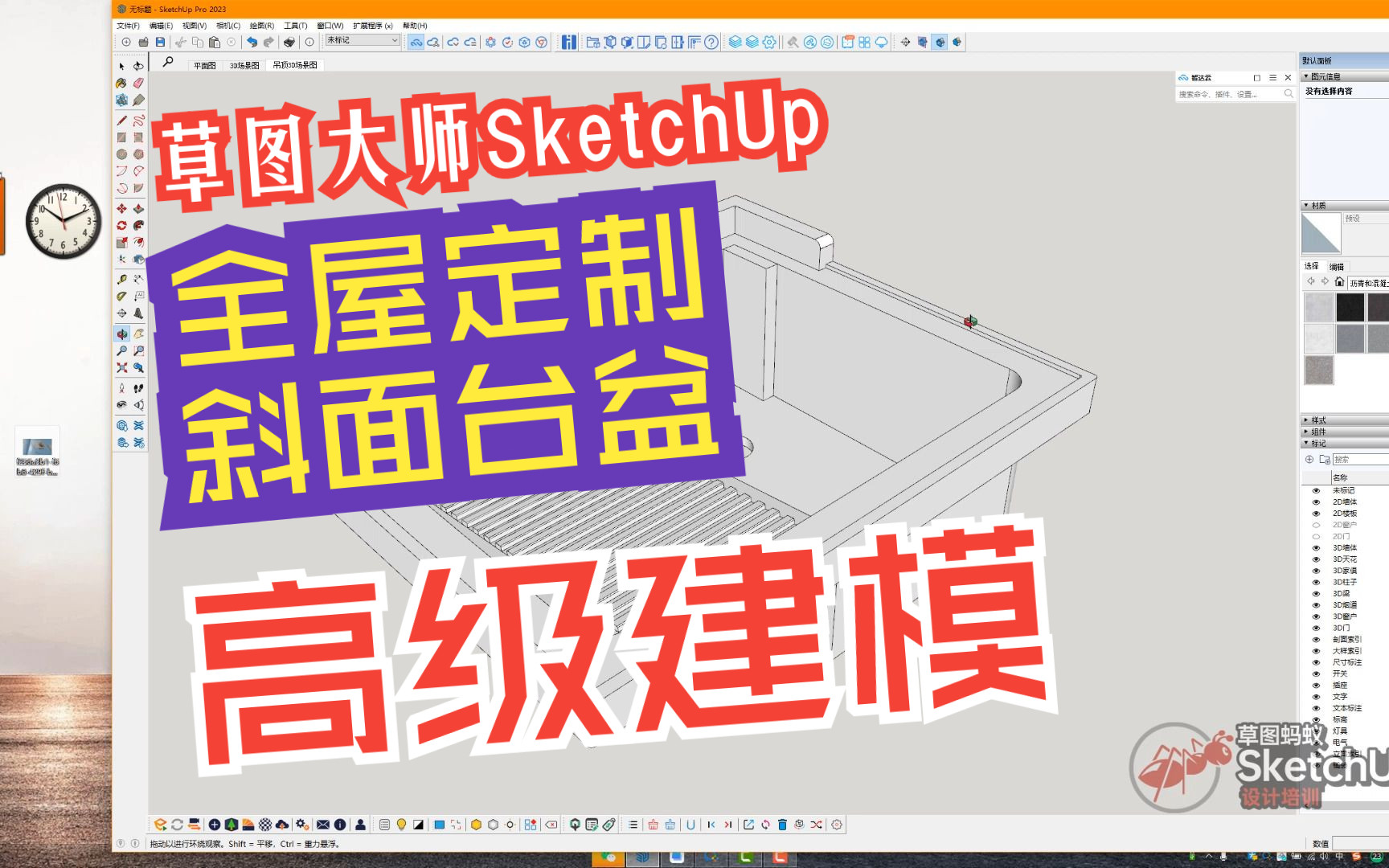Click the envelope icon in bottom toolbar
This screenshot has height=868, width=1389.
coord(323,825)
